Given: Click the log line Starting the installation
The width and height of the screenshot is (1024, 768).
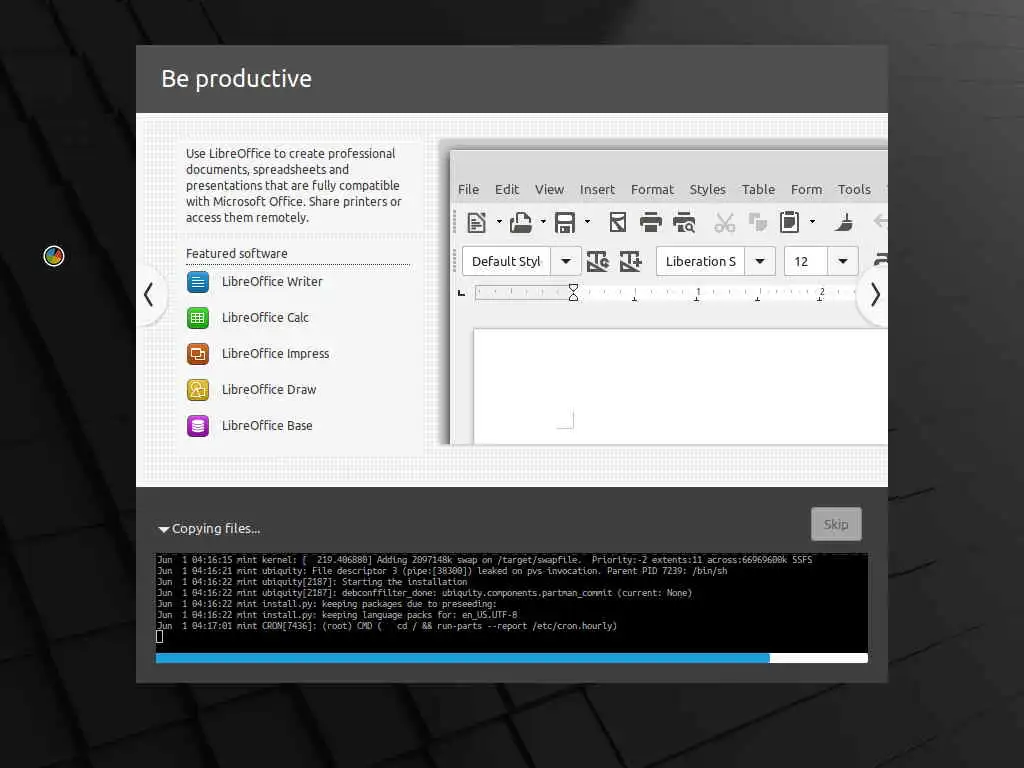Looking at the screenshot, I should pyautogui.click(x=312, y=582).
